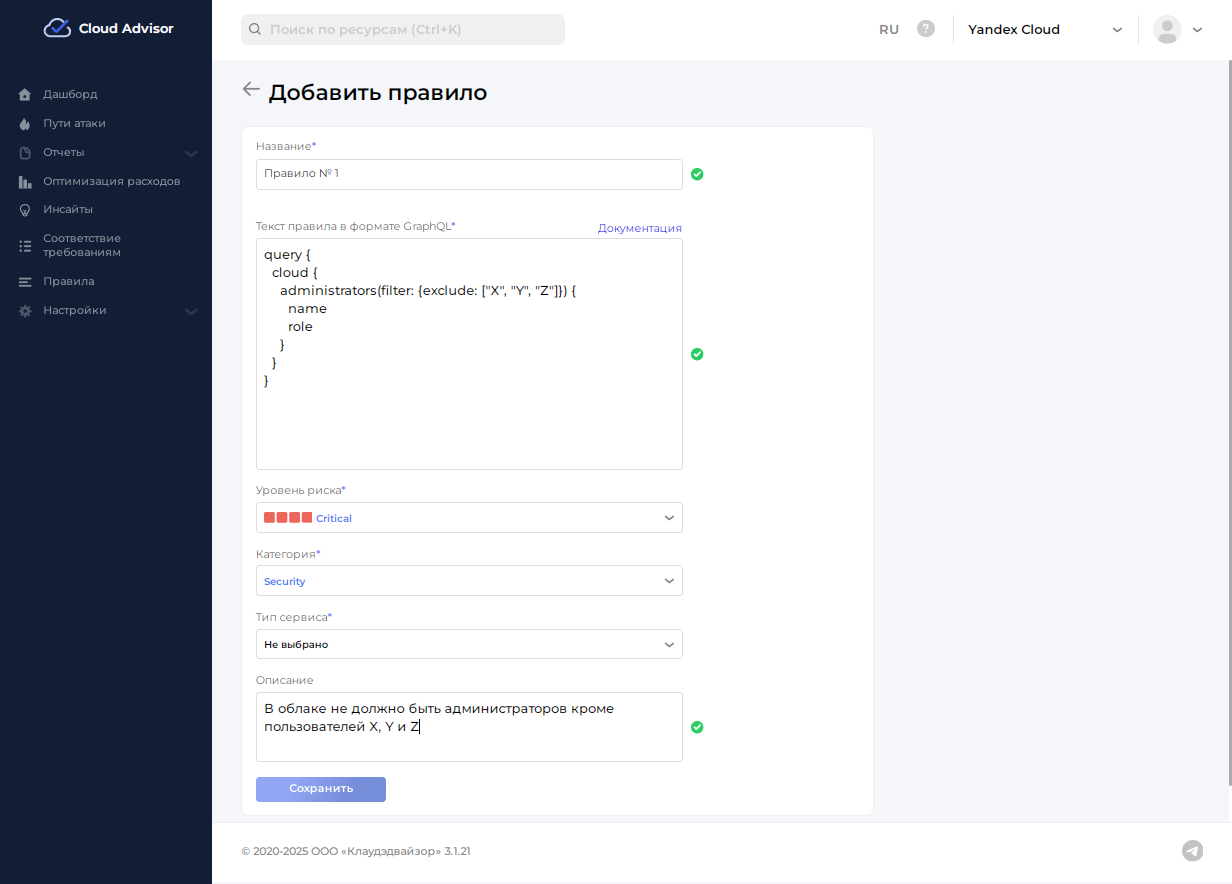Click the "Категория" label
1232x884 pixels.
(288, 553)
